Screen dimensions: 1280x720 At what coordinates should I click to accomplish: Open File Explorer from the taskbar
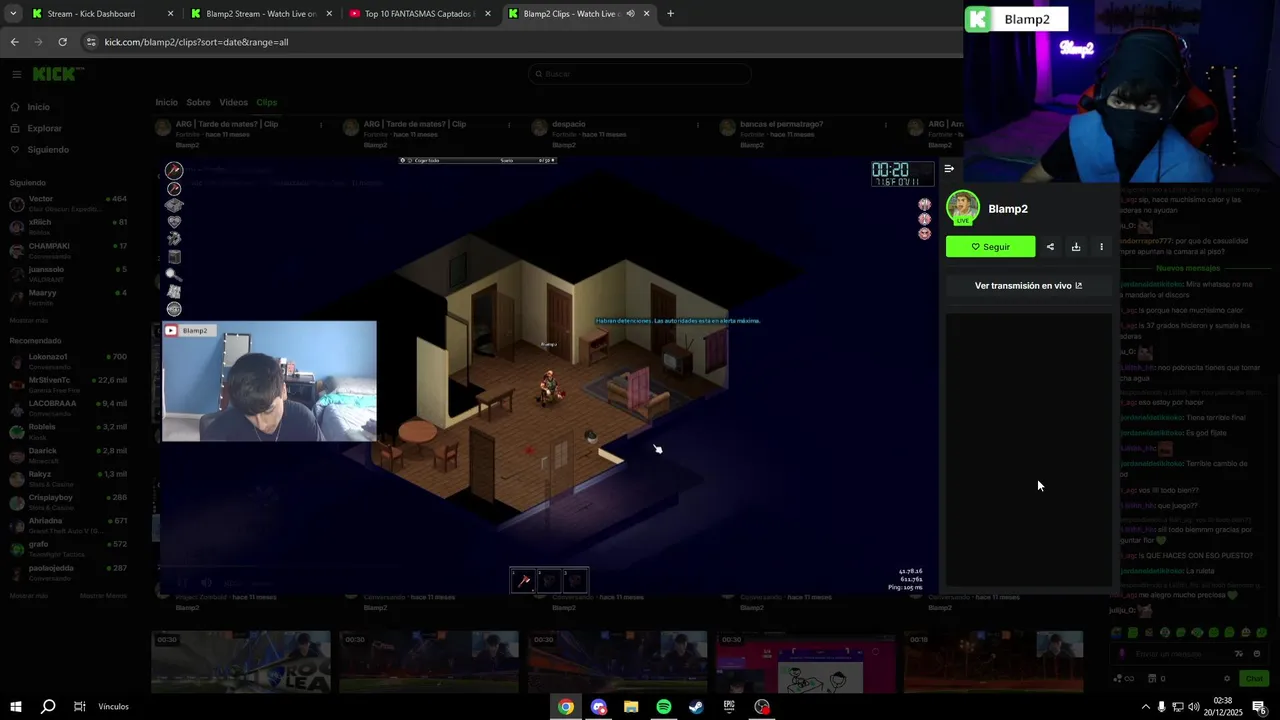click(x=631, y=707)
